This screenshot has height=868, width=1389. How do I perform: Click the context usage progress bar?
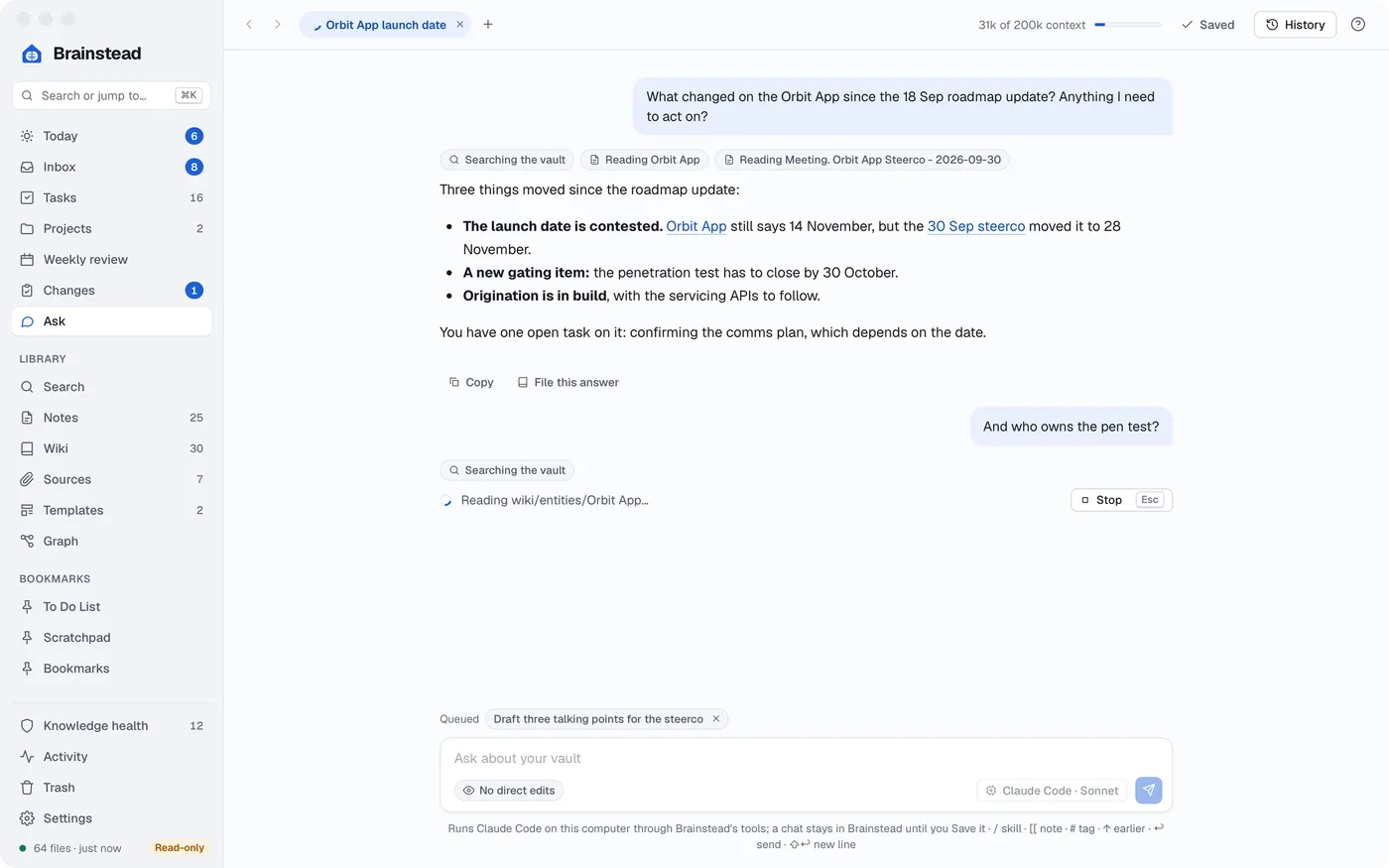[1128, 25]
